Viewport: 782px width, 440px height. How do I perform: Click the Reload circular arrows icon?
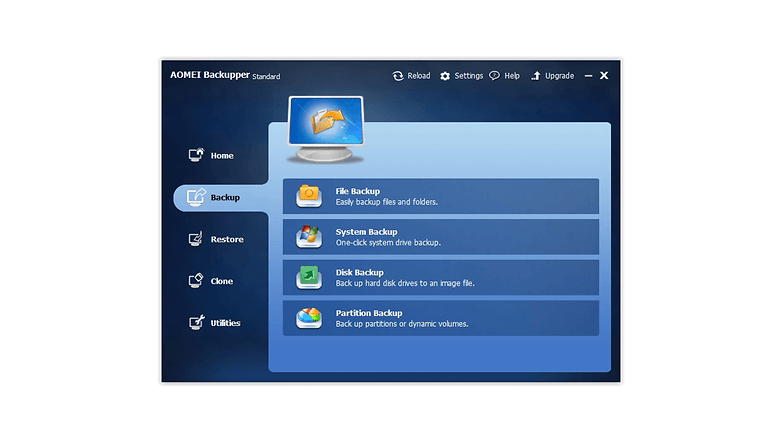click(397, 76)
